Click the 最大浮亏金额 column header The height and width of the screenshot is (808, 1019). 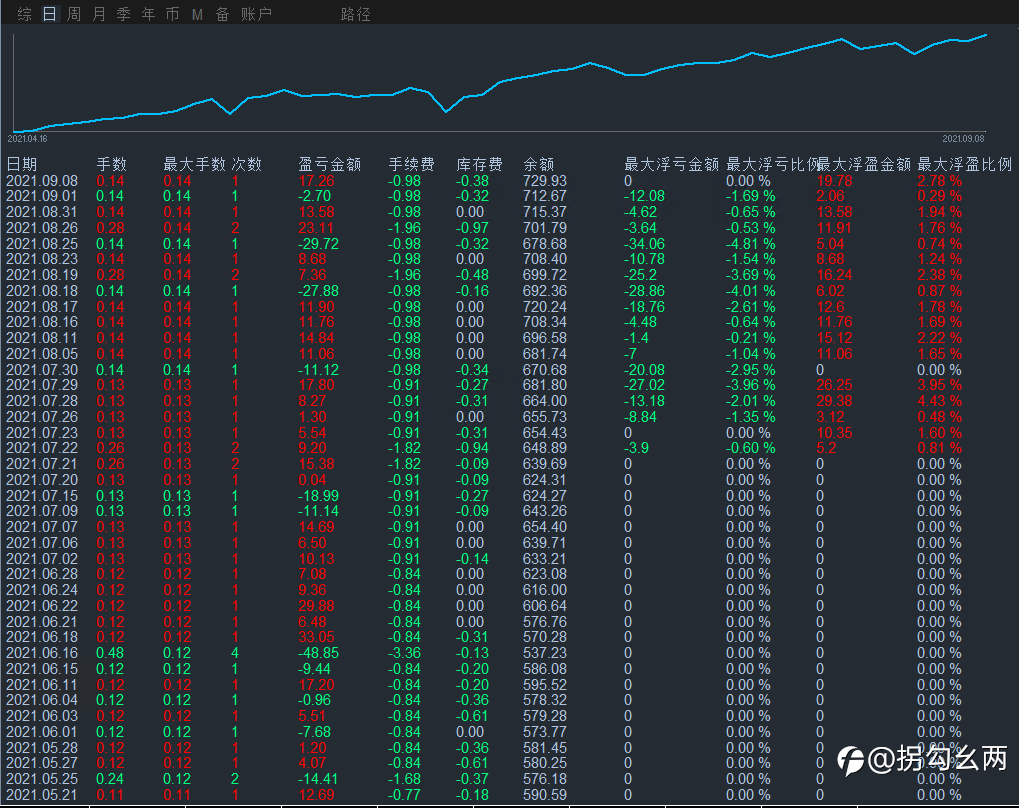(x=671, y=164)
